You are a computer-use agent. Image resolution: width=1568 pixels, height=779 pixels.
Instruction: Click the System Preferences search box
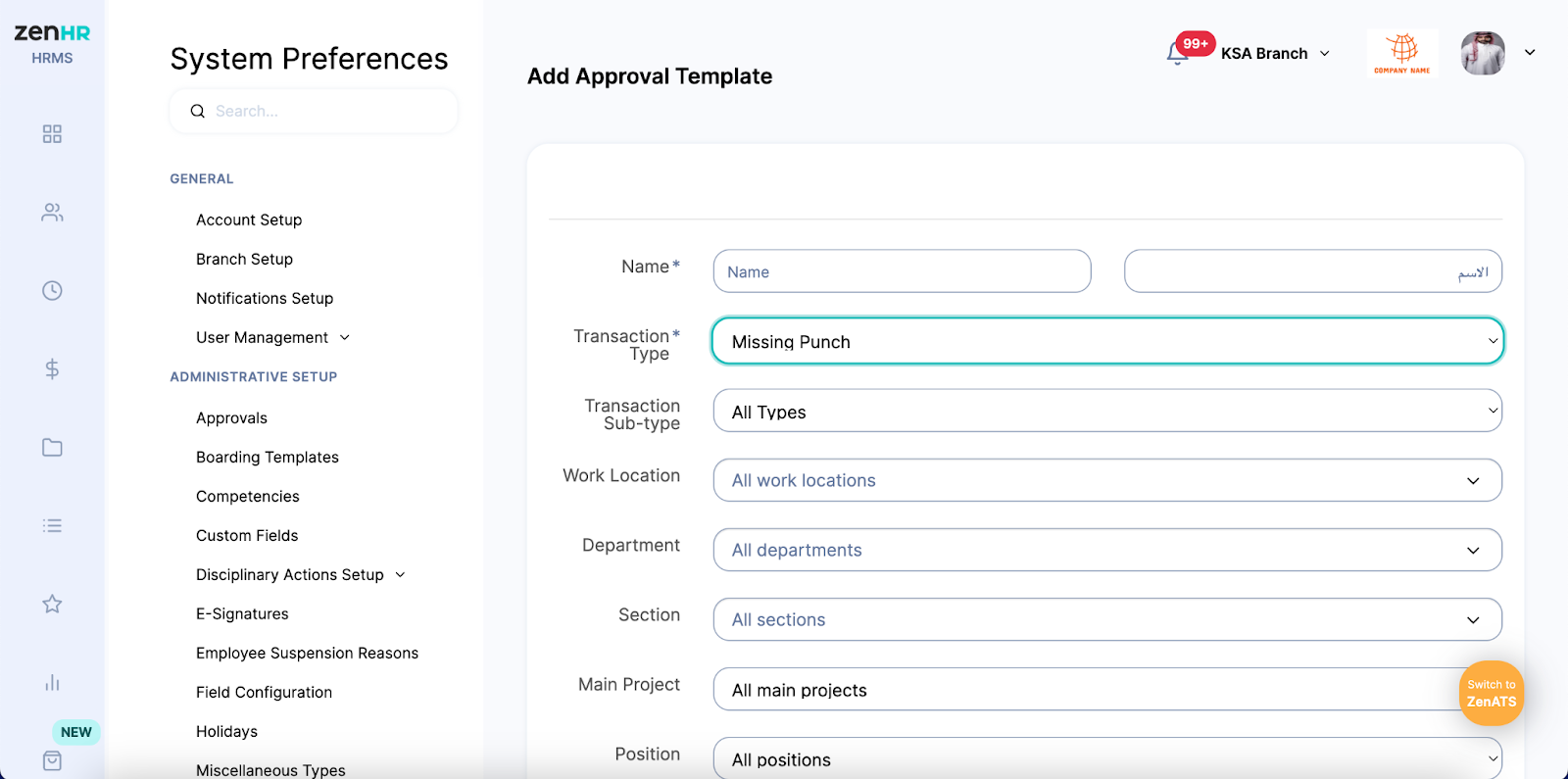coord(314,112)
